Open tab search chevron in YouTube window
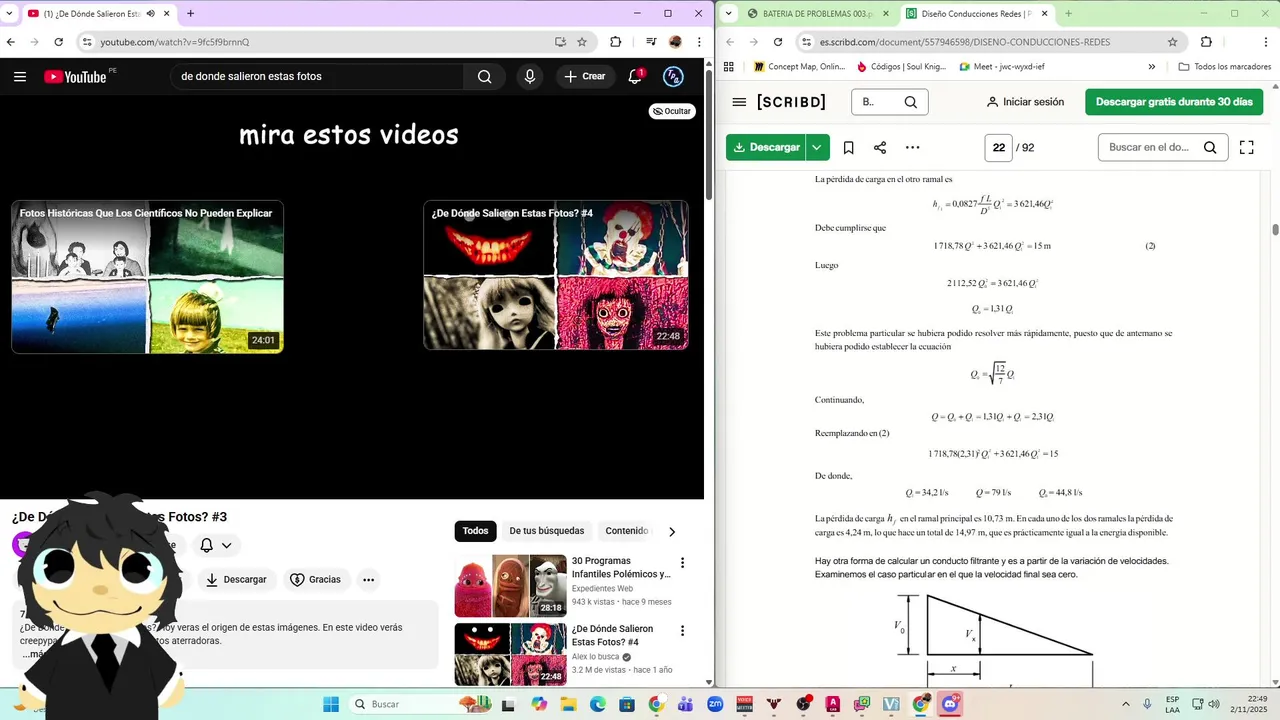 (x=9, y=14)
